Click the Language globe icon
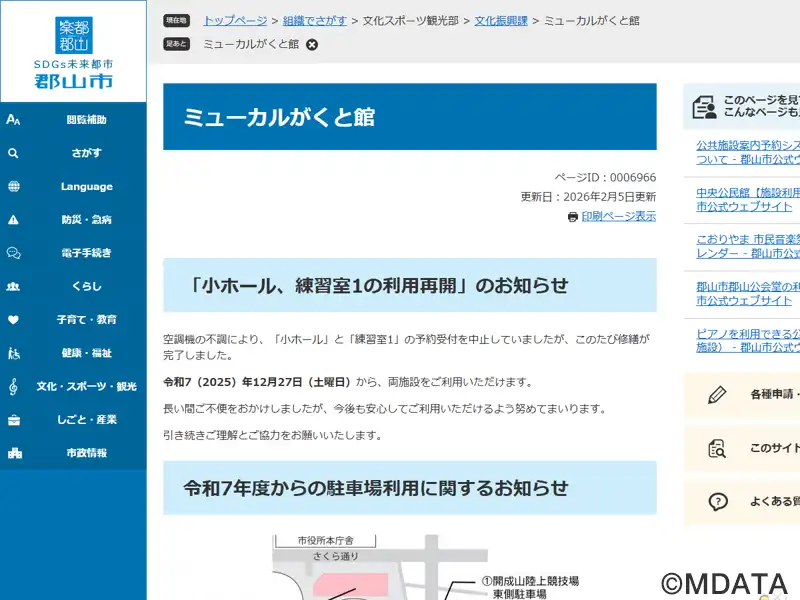This screenshot has width=800, height=600. tap(13, 186)
